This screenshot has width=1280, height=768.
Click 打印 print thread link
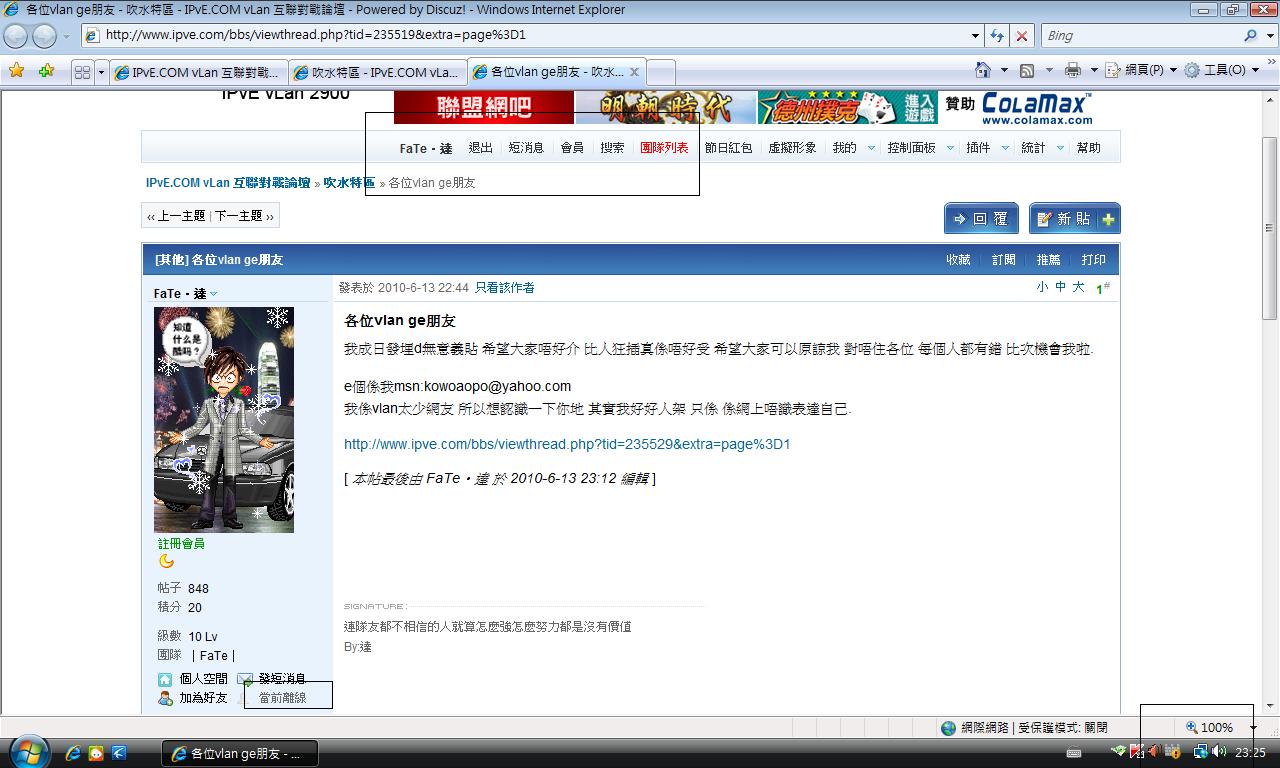pos(1093,260)
